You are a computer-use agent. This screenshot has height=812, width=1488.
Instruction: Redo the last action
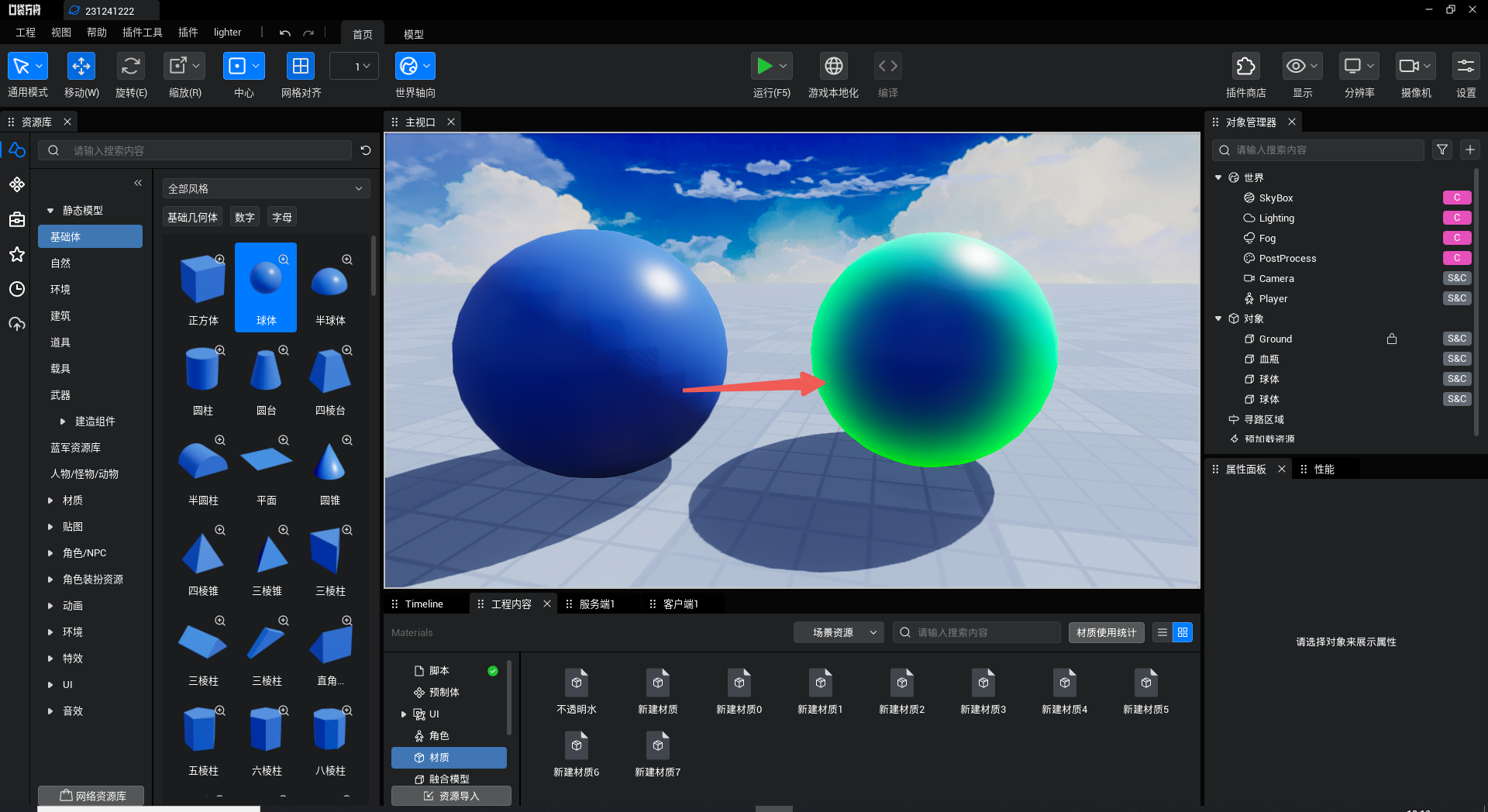[x=308, y=33]
